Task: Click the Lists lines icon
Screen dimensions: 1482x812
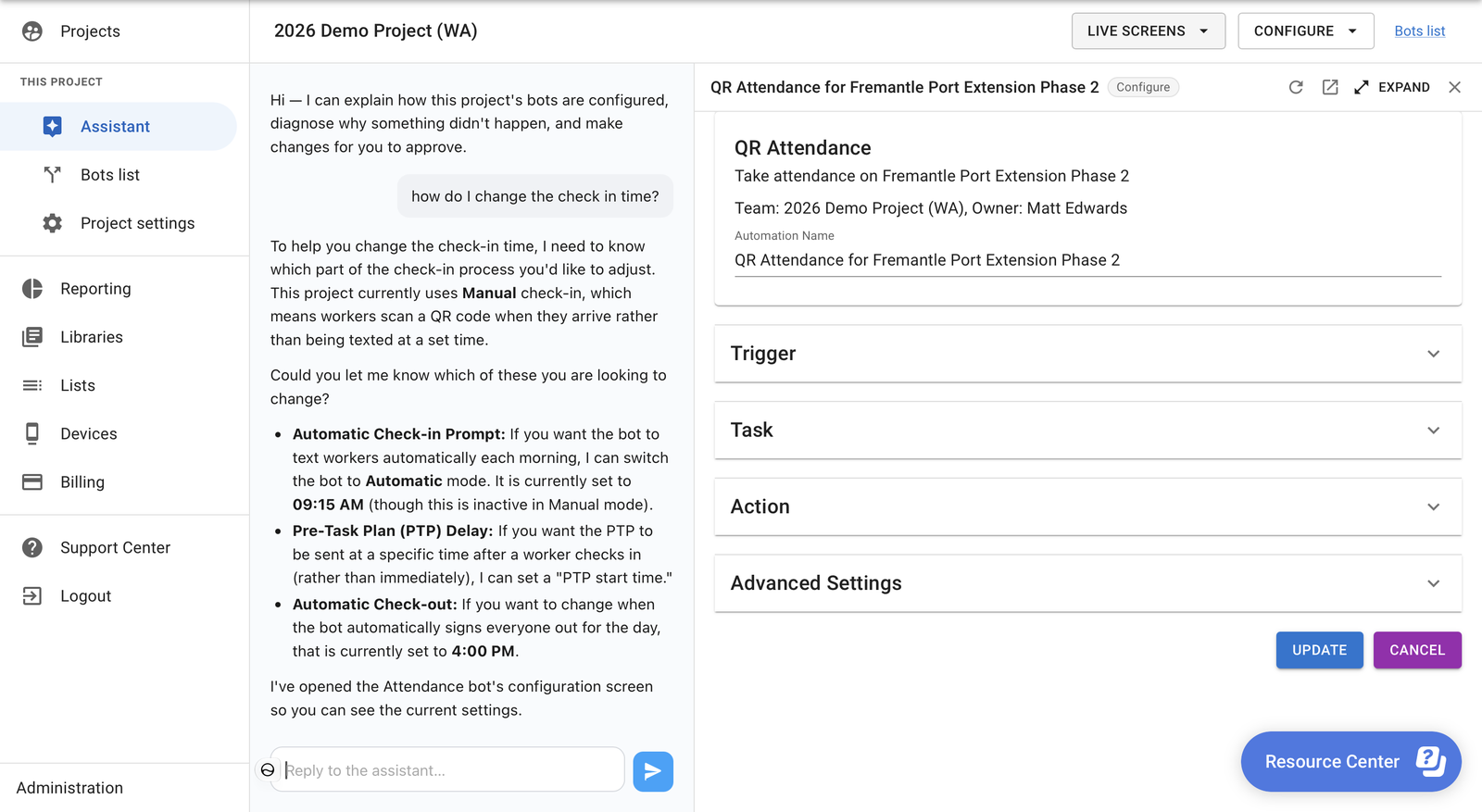Action: point(32,385)
